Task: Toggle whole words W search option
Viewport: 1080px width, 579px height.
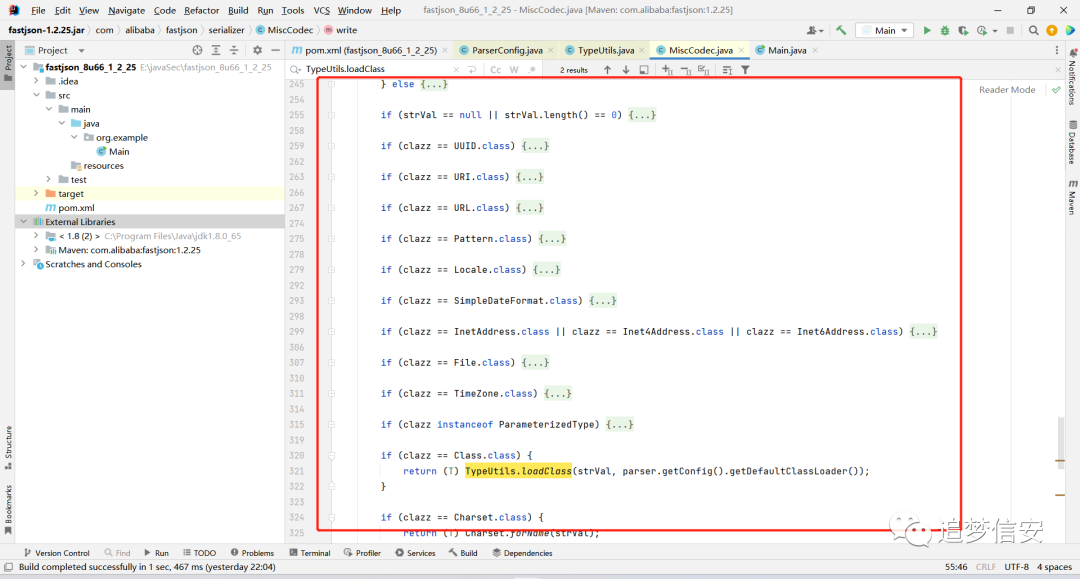Action: (x=514, y=70)
